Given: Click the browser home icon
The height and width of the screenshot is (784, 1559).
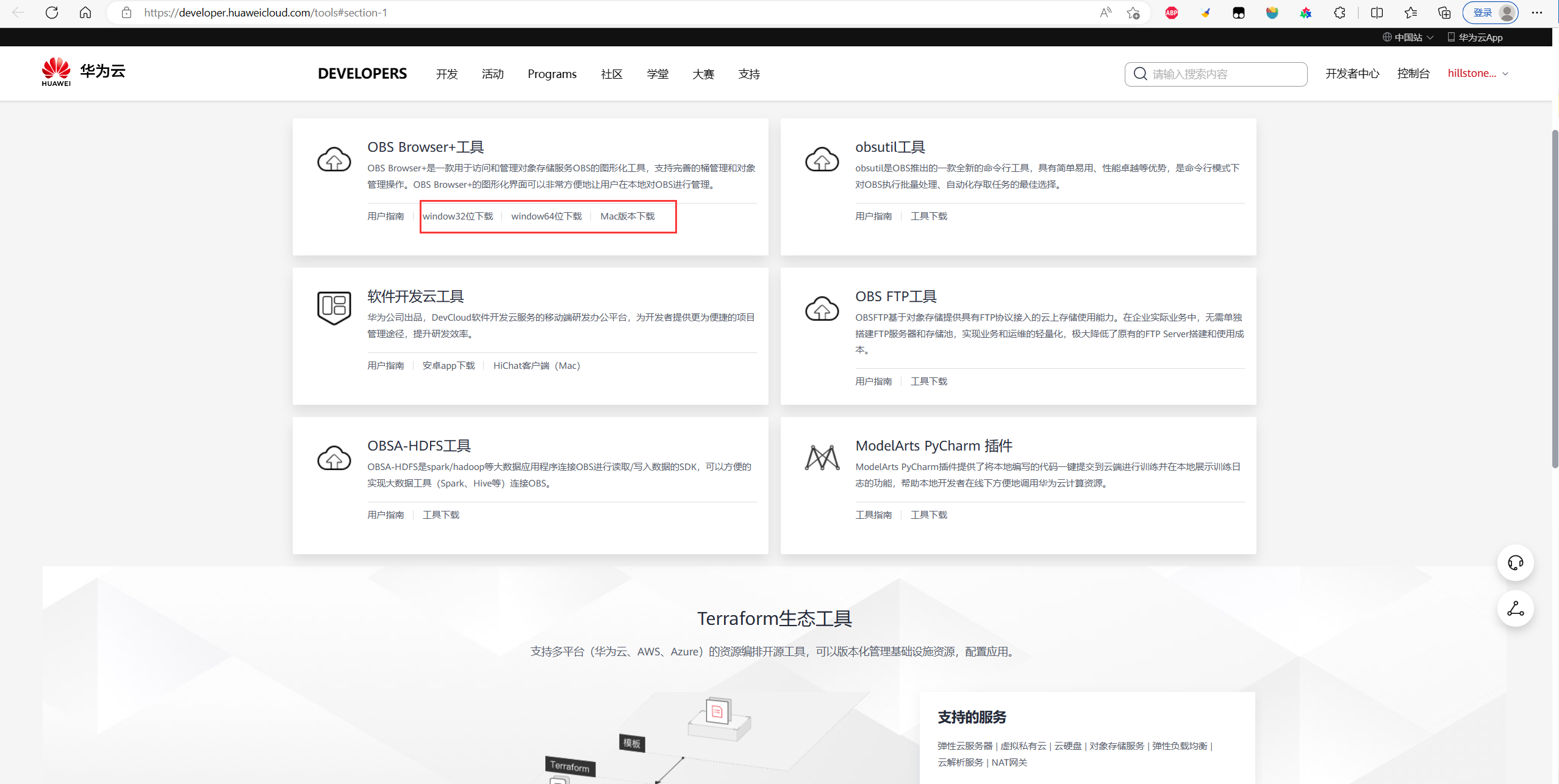Looking at the screenshot, I should tap(85, 12).
